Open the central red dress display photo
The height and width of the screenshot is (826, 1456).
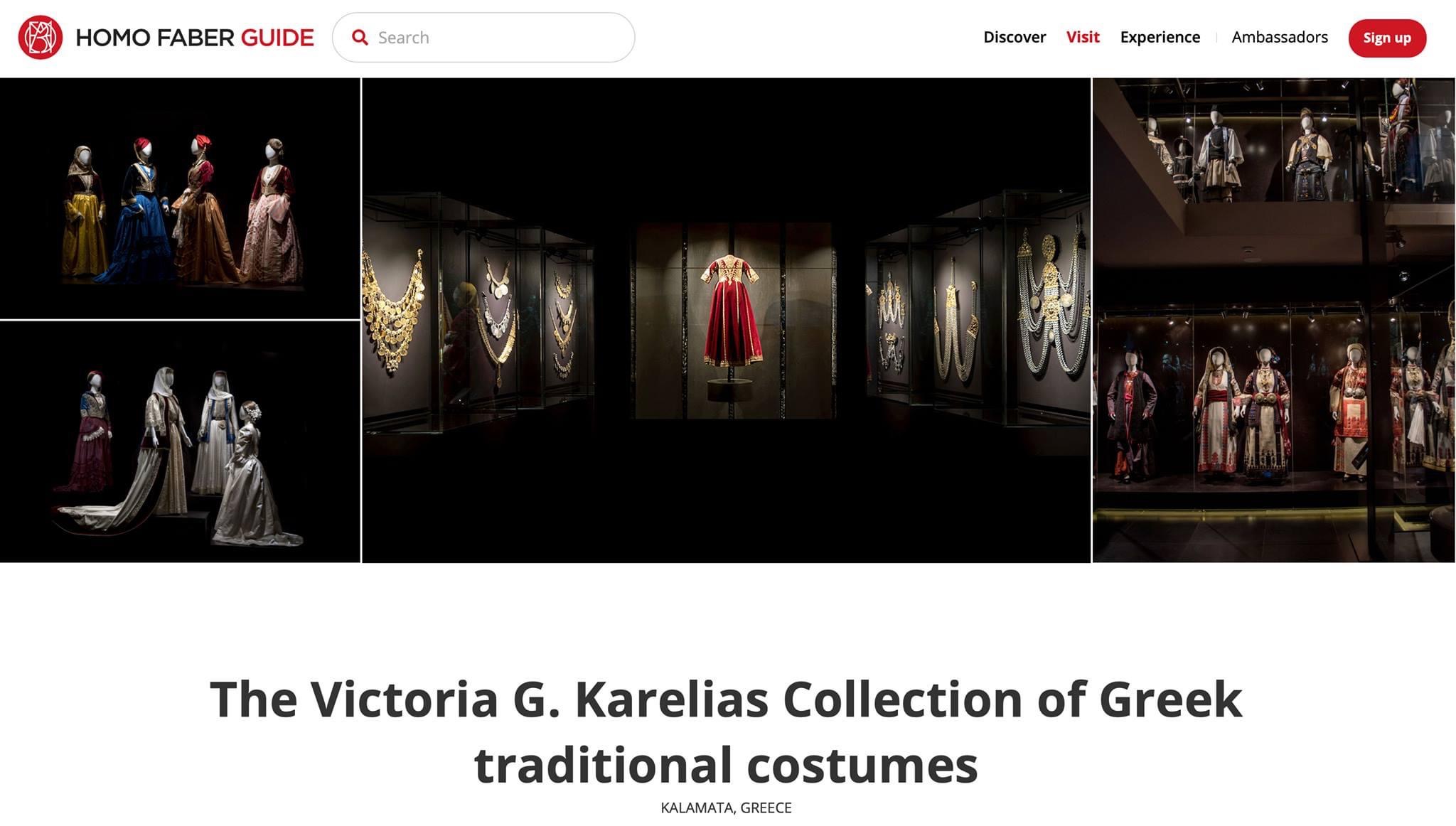pos(726,321)
